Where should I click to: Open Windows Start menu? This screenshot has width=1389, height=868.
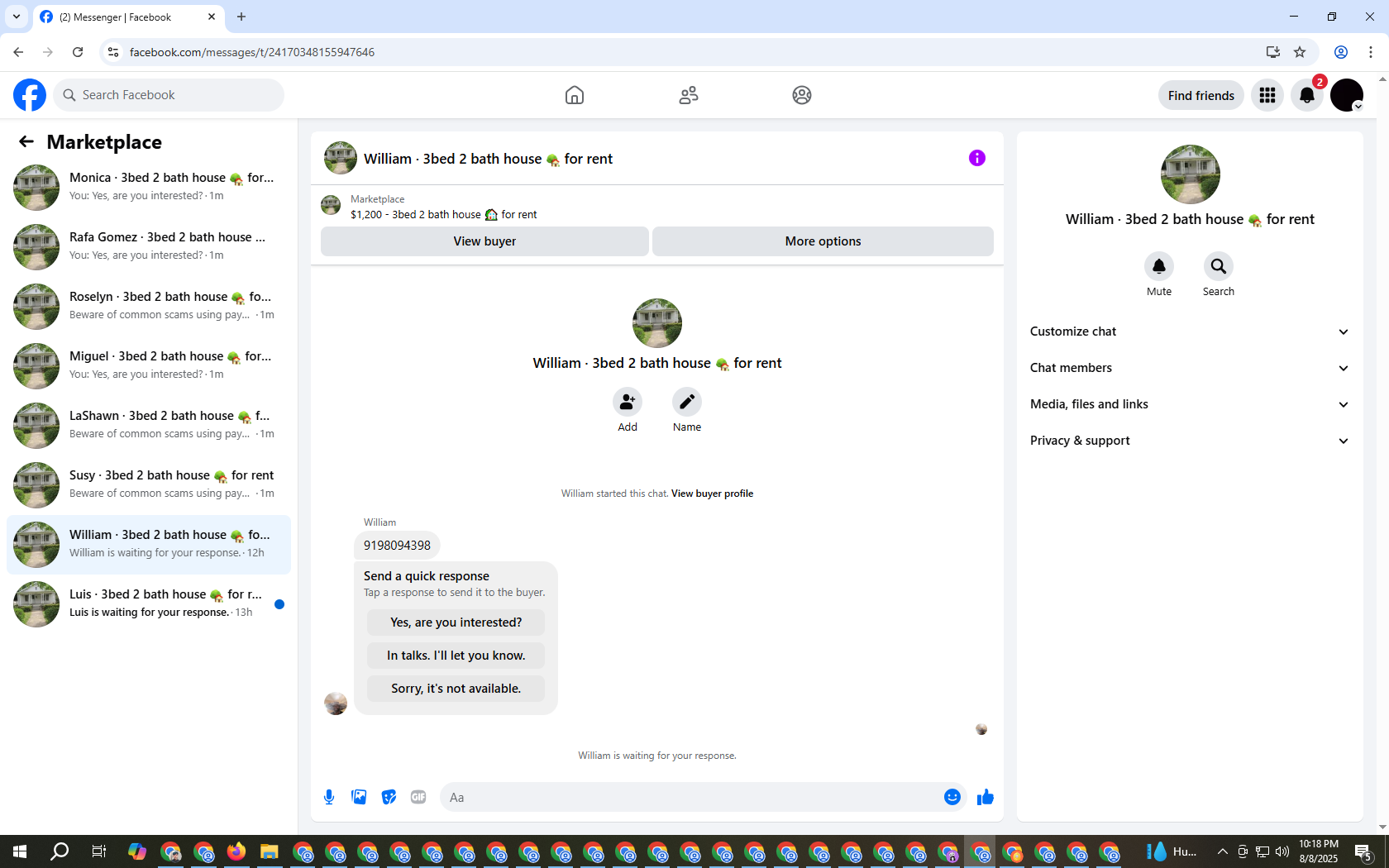(x=20, y=851)
